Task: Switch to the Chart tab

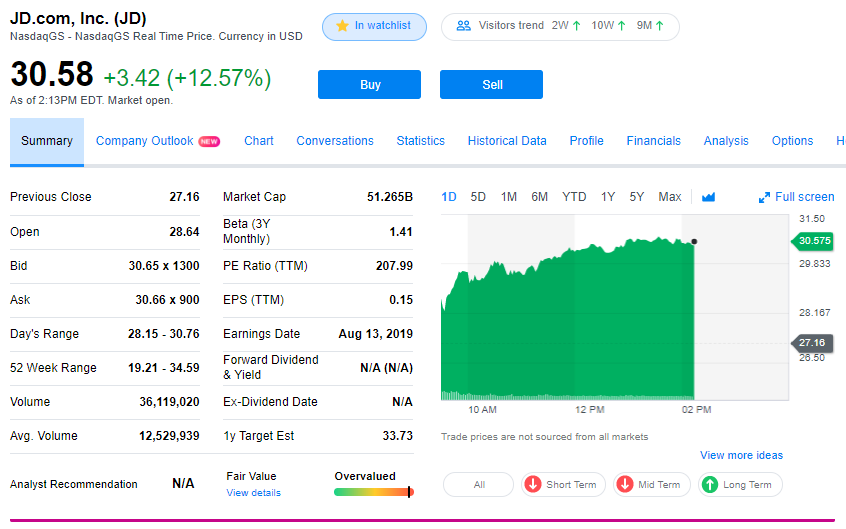Action: click(x=259, y=141)
